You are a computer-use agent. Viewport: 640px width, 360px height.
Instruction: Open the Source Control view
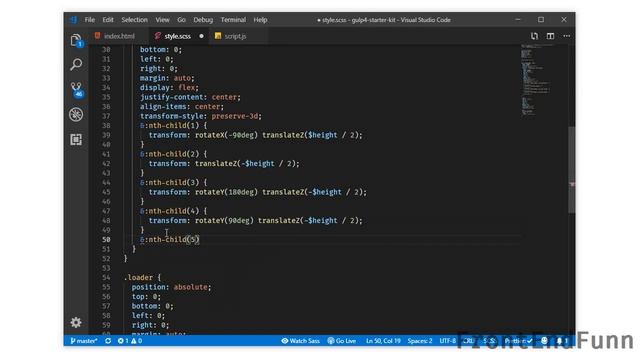(76, 89)
